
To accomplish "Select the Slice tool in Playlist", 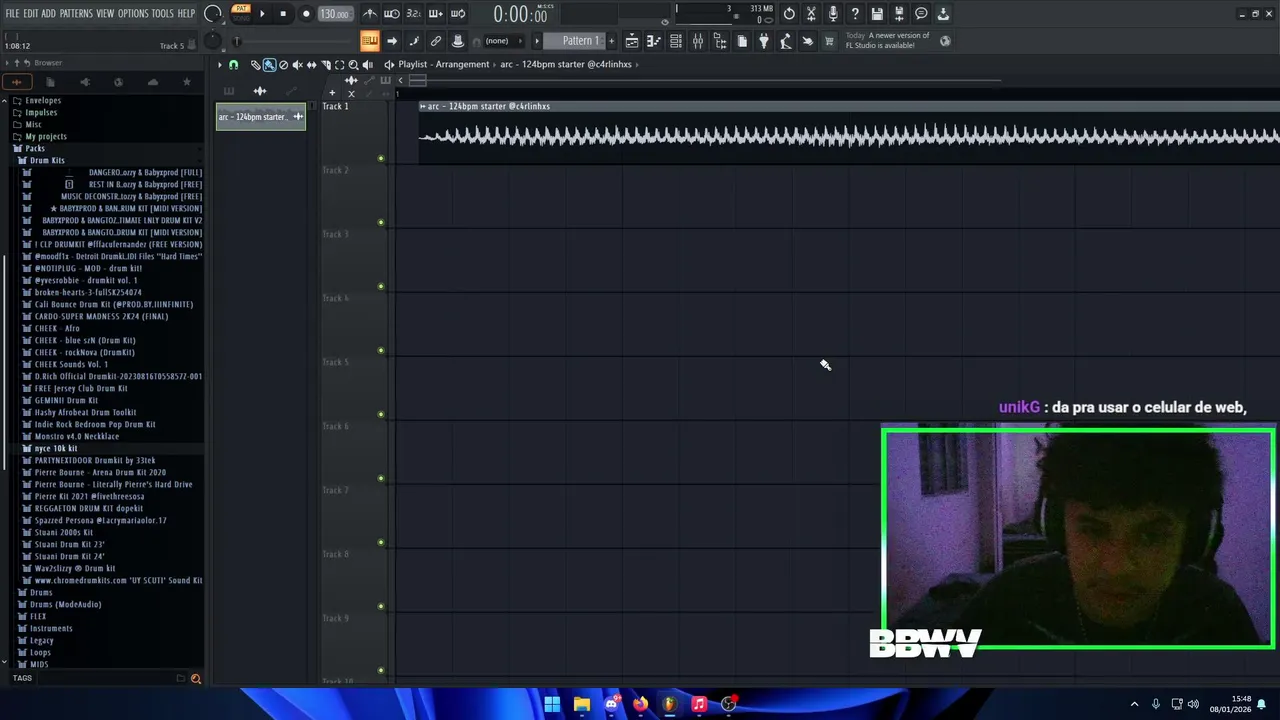I will [x=325, y=65].
